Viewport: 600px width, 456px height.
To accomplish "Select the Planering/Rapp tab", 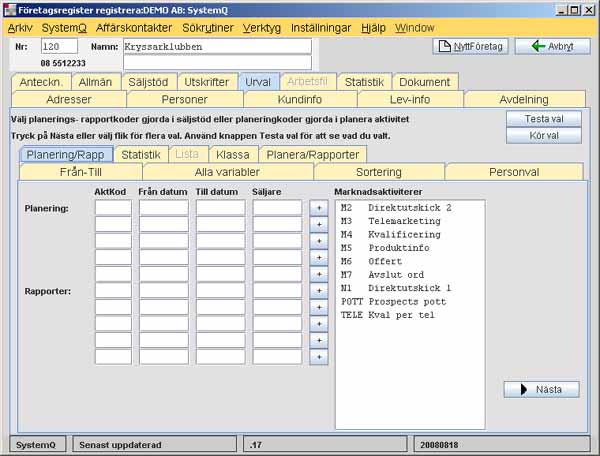I will pos(65,155).
